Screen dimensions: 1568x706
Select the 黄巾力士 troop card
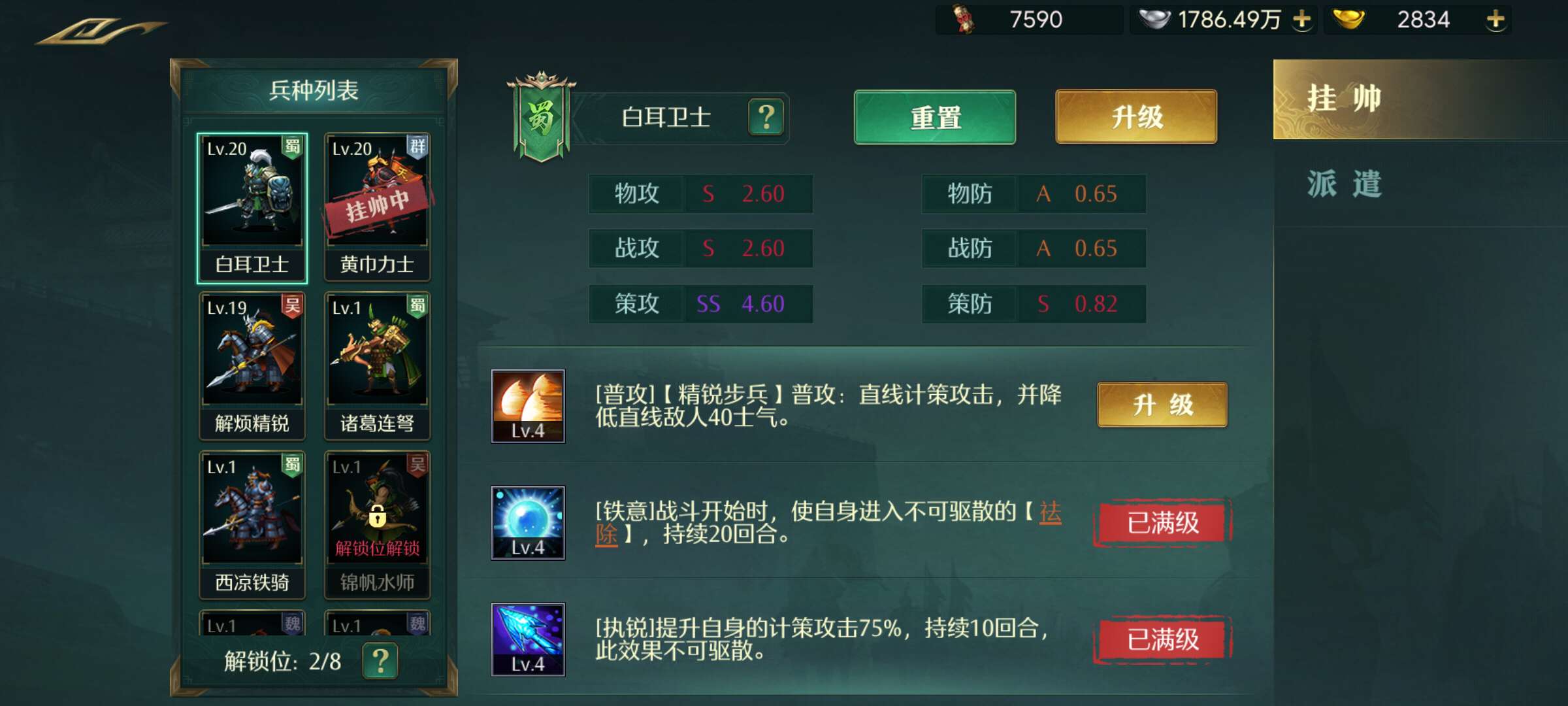pyautogui.click(x=377, y=208)
